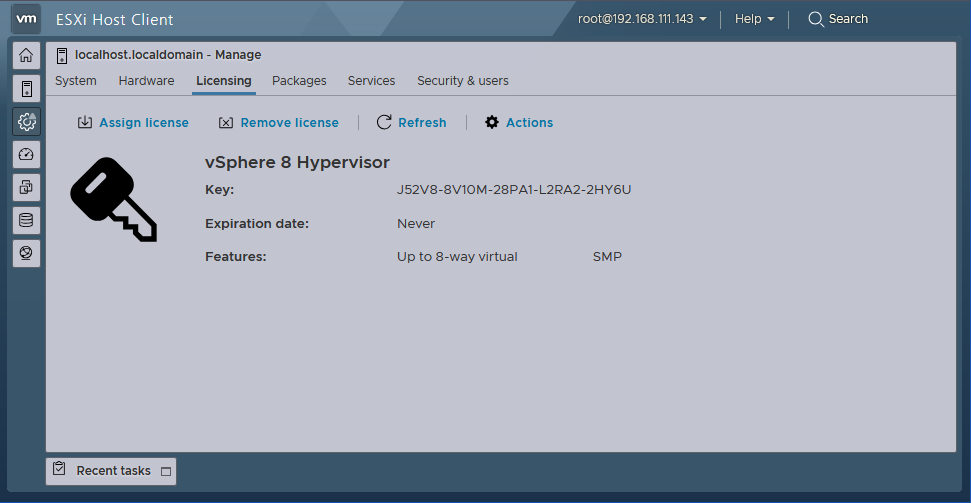Image resolution: width=971 pixels, height=503 pixels.
Task: Open the Help dropdown menu
Action: [754, 19]
